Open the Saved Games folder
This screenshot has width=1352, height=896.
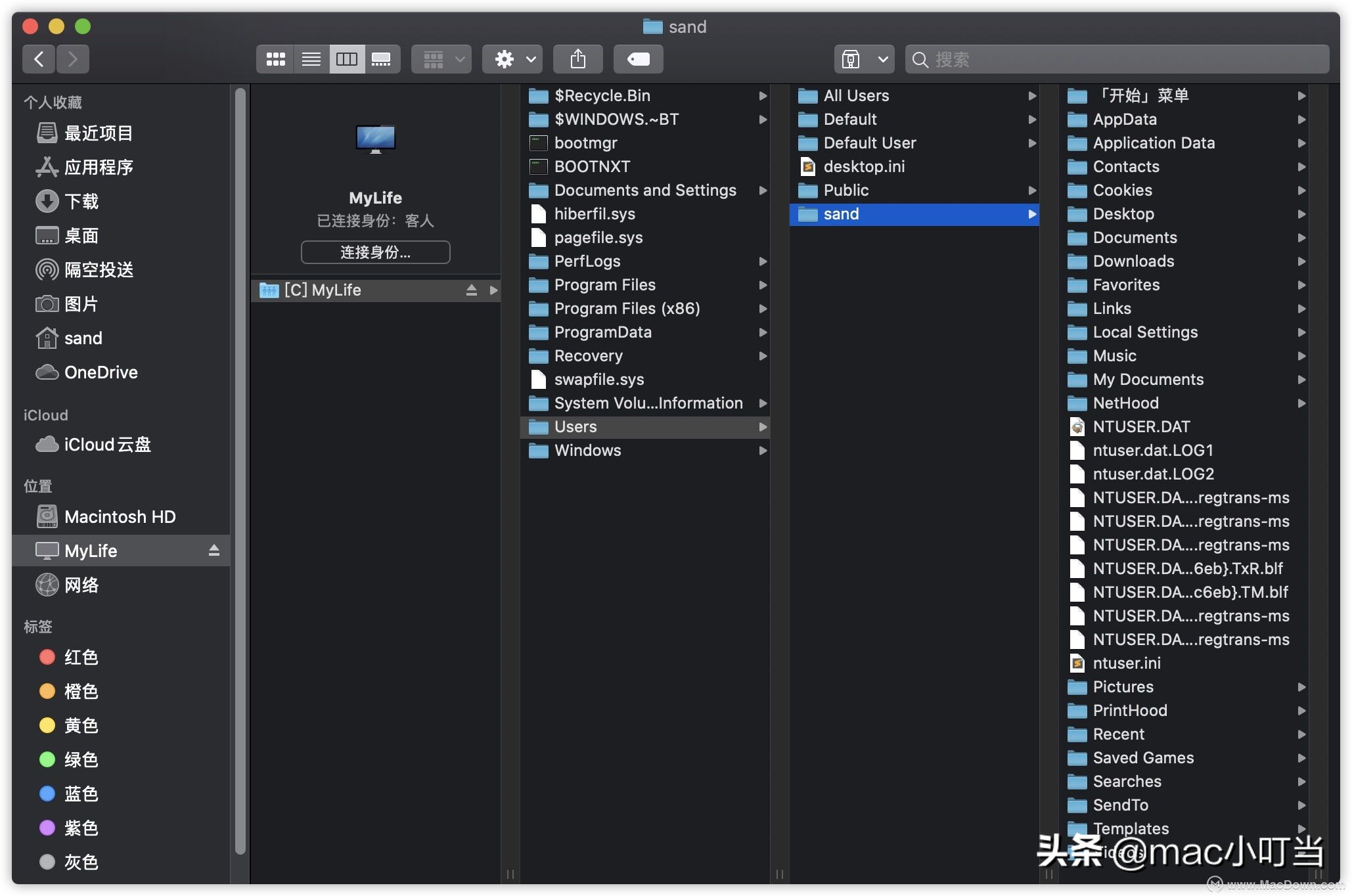1184,758
